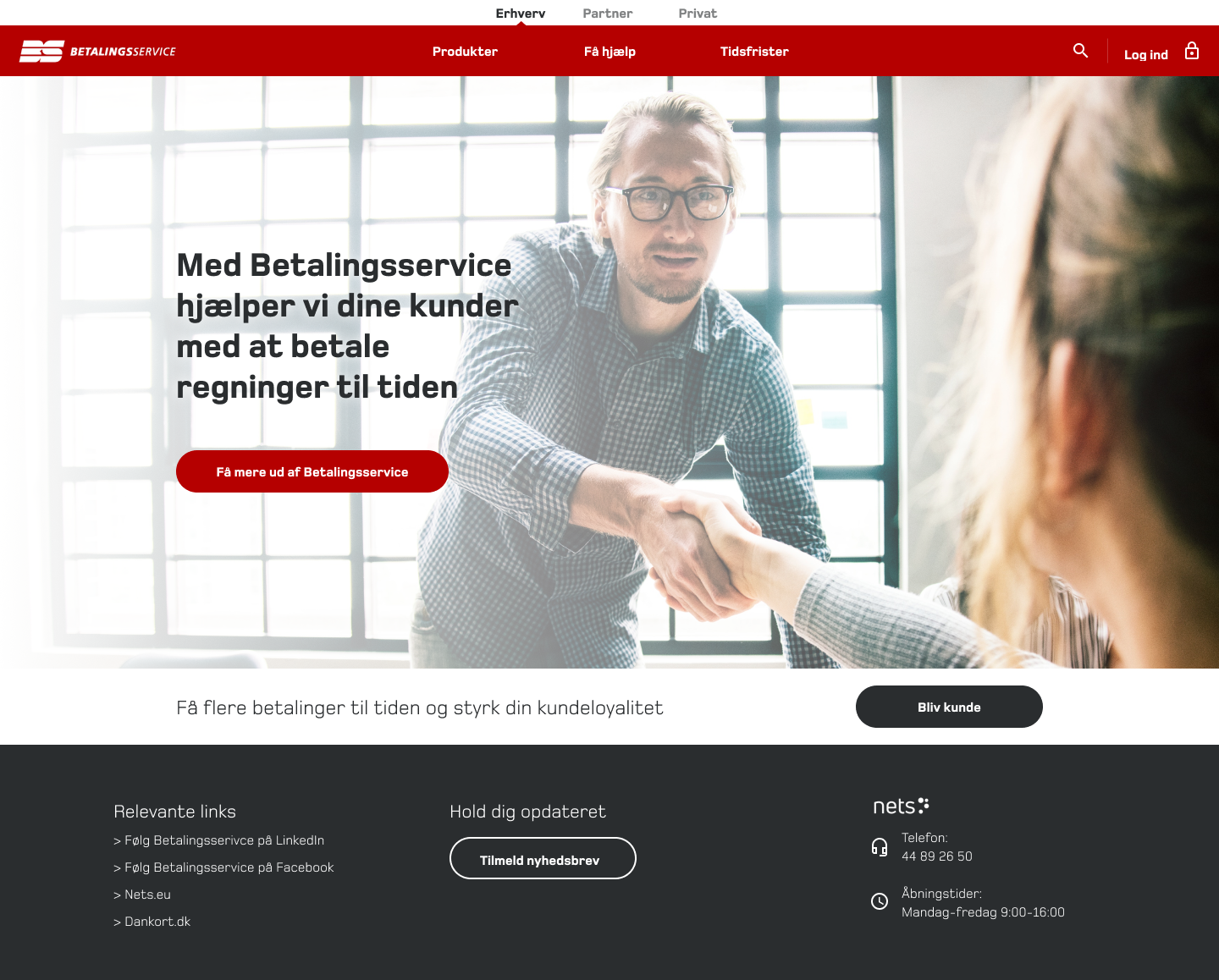Open the Dankort.dk footer link

click(x=152, y=922)
